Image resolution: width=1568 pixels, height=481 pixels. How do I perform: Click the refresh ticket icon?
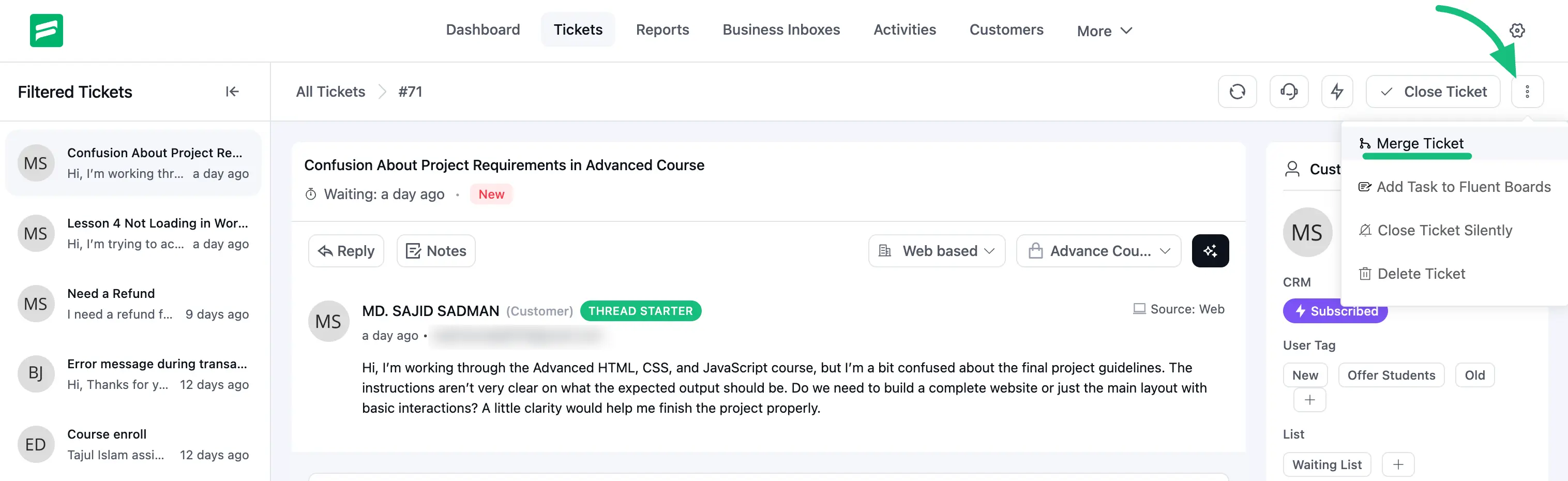coord(1237,92)
